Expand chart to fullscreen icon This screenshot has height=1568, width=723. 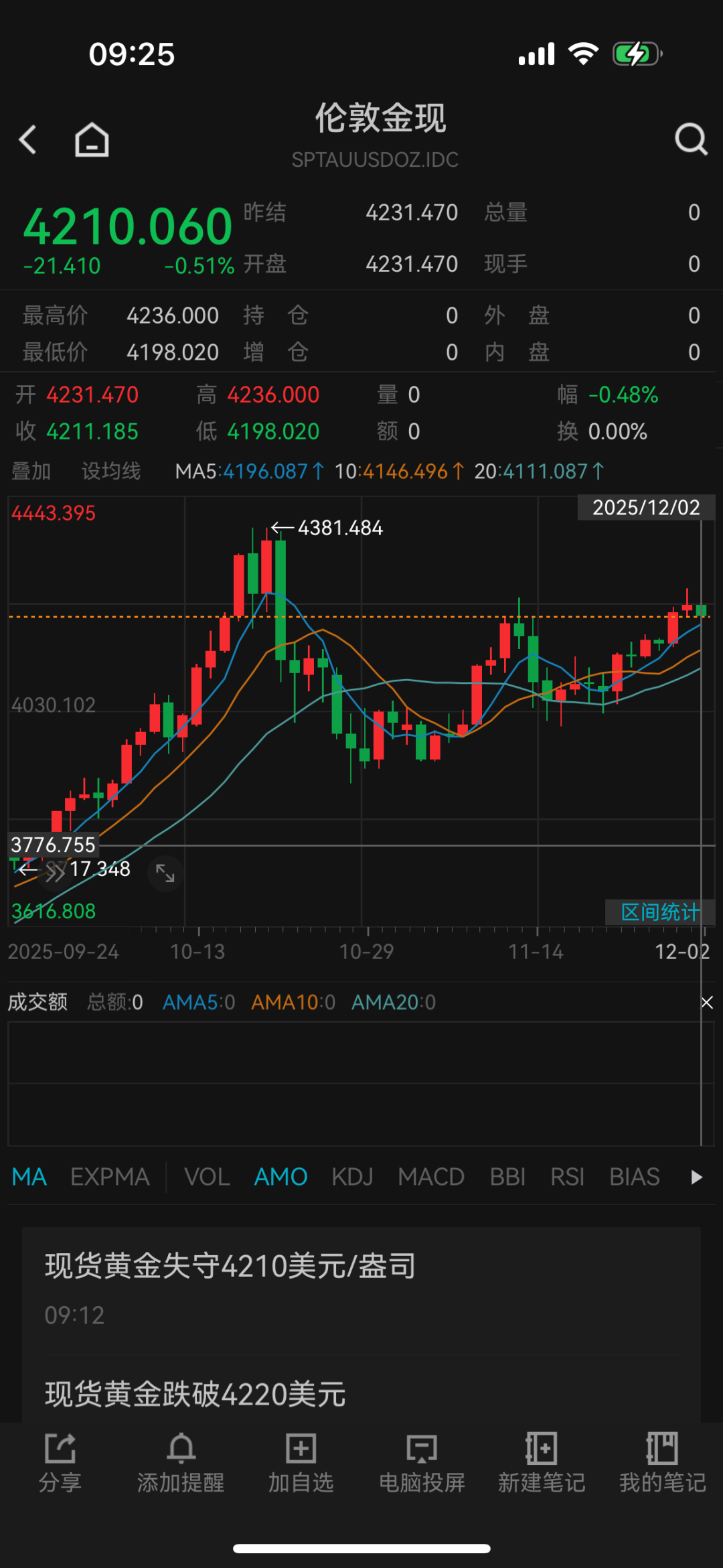(165, 873)
